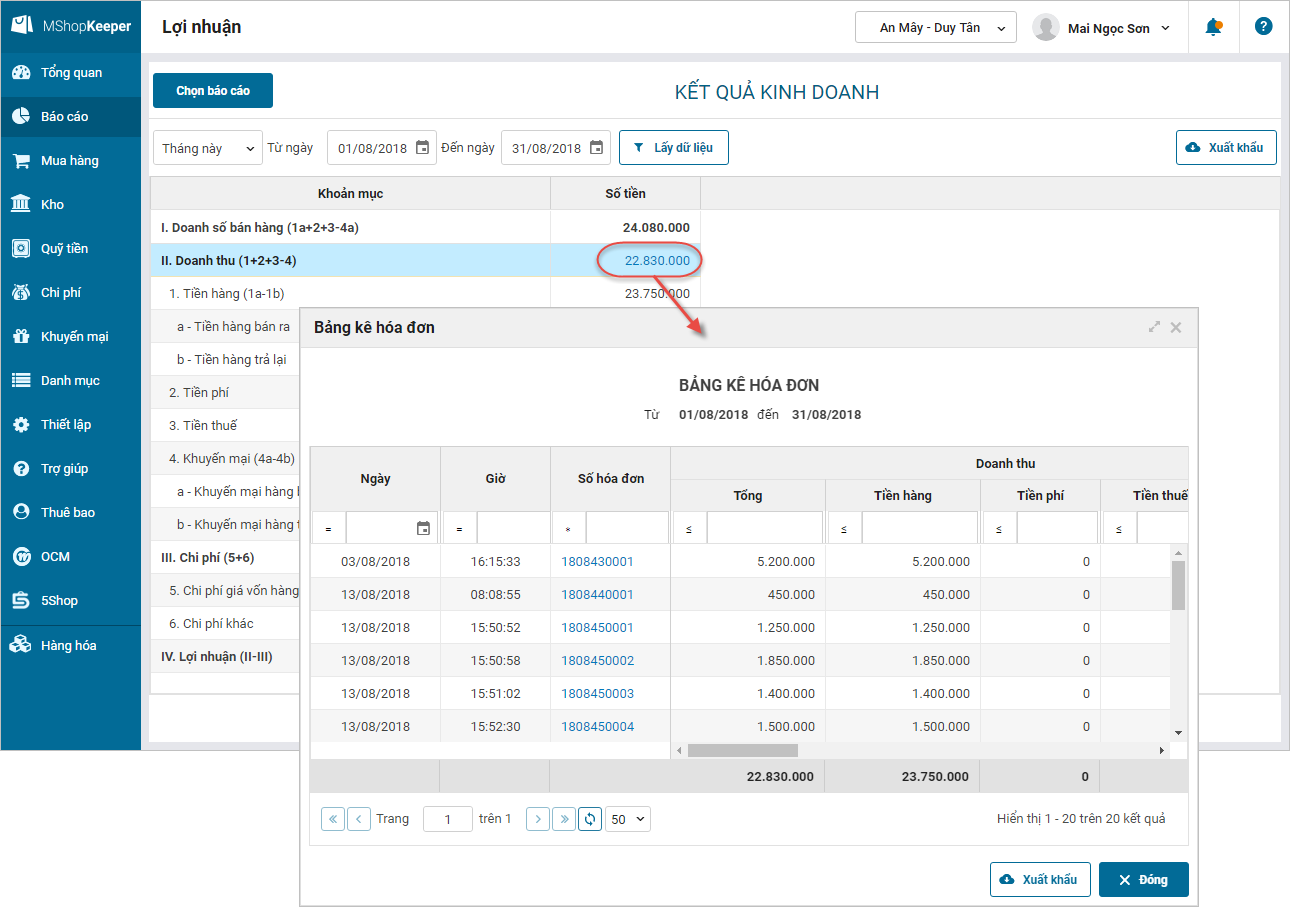Open calendar icon in Đến ngày field

point(596,148)
